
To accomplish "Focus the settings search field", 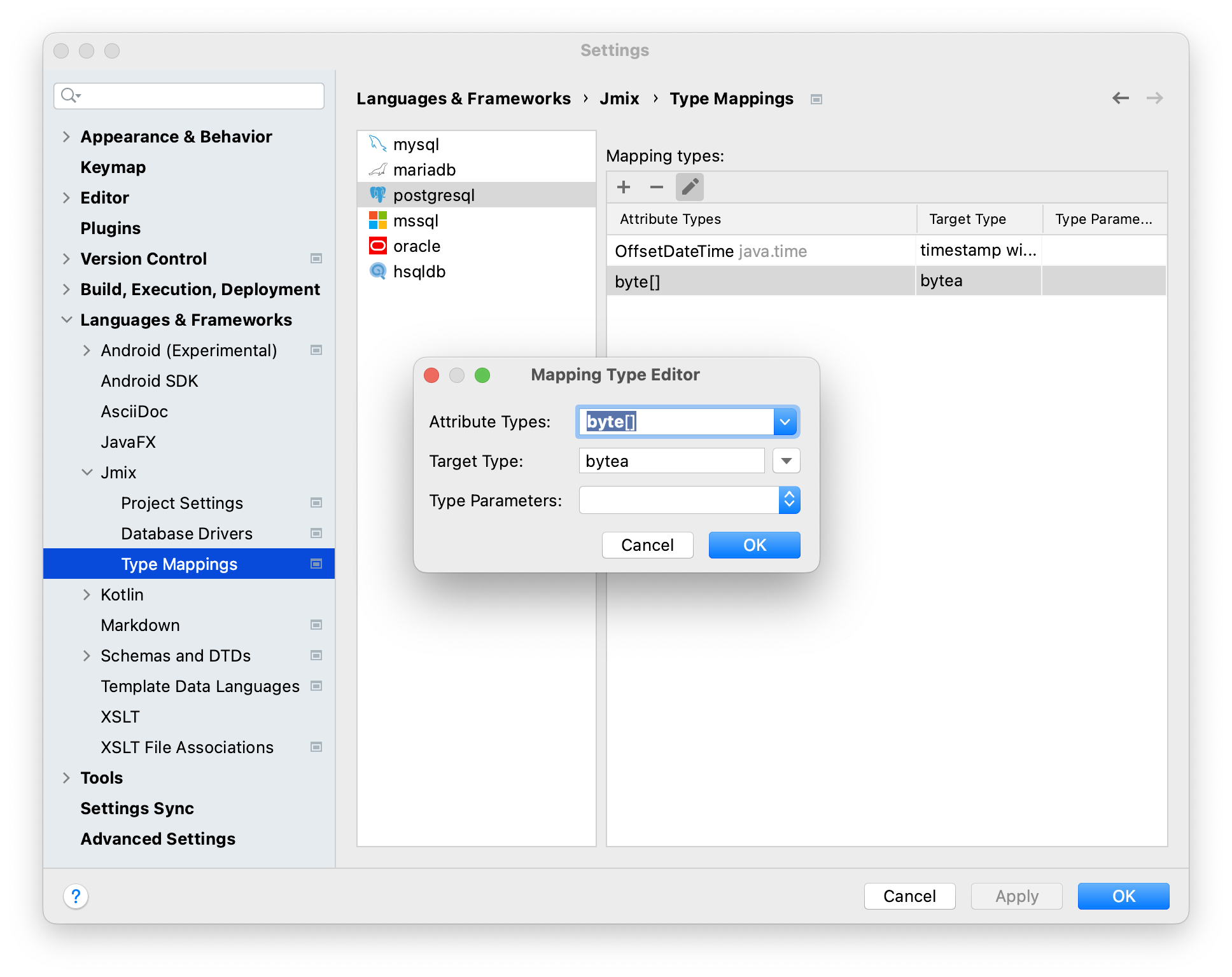I will (x=189, y=96).
